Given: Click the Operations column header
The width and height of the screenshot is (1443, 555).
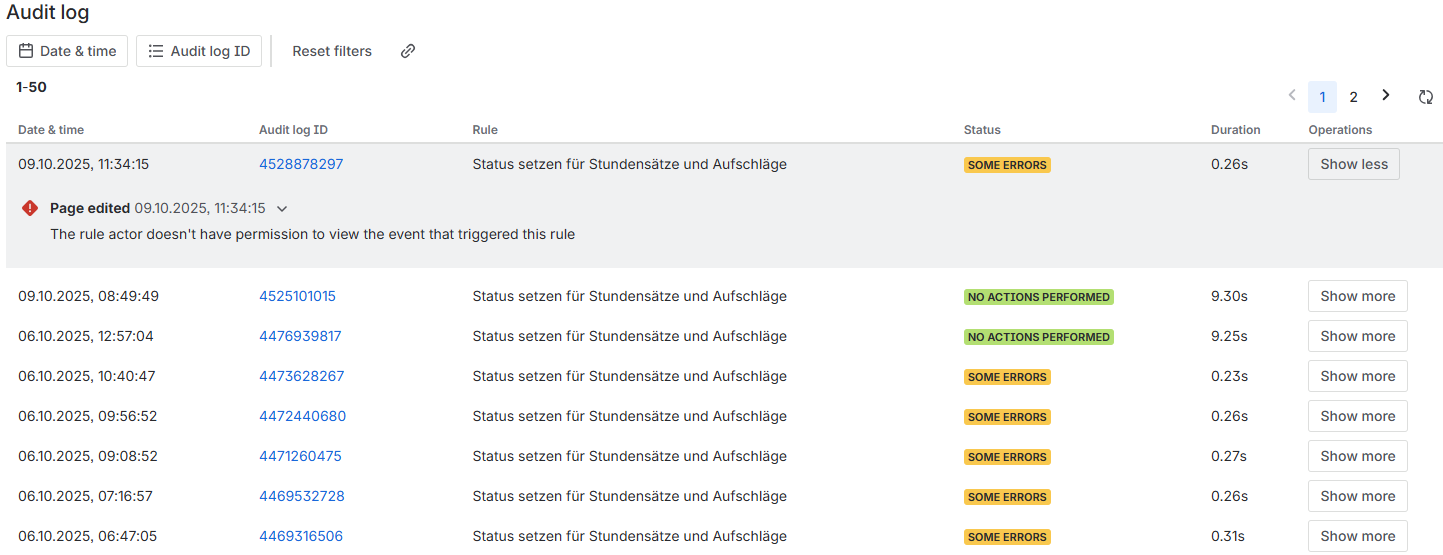Looking at the screenshot, I should pyautogui.click(x=1340, y=130).
